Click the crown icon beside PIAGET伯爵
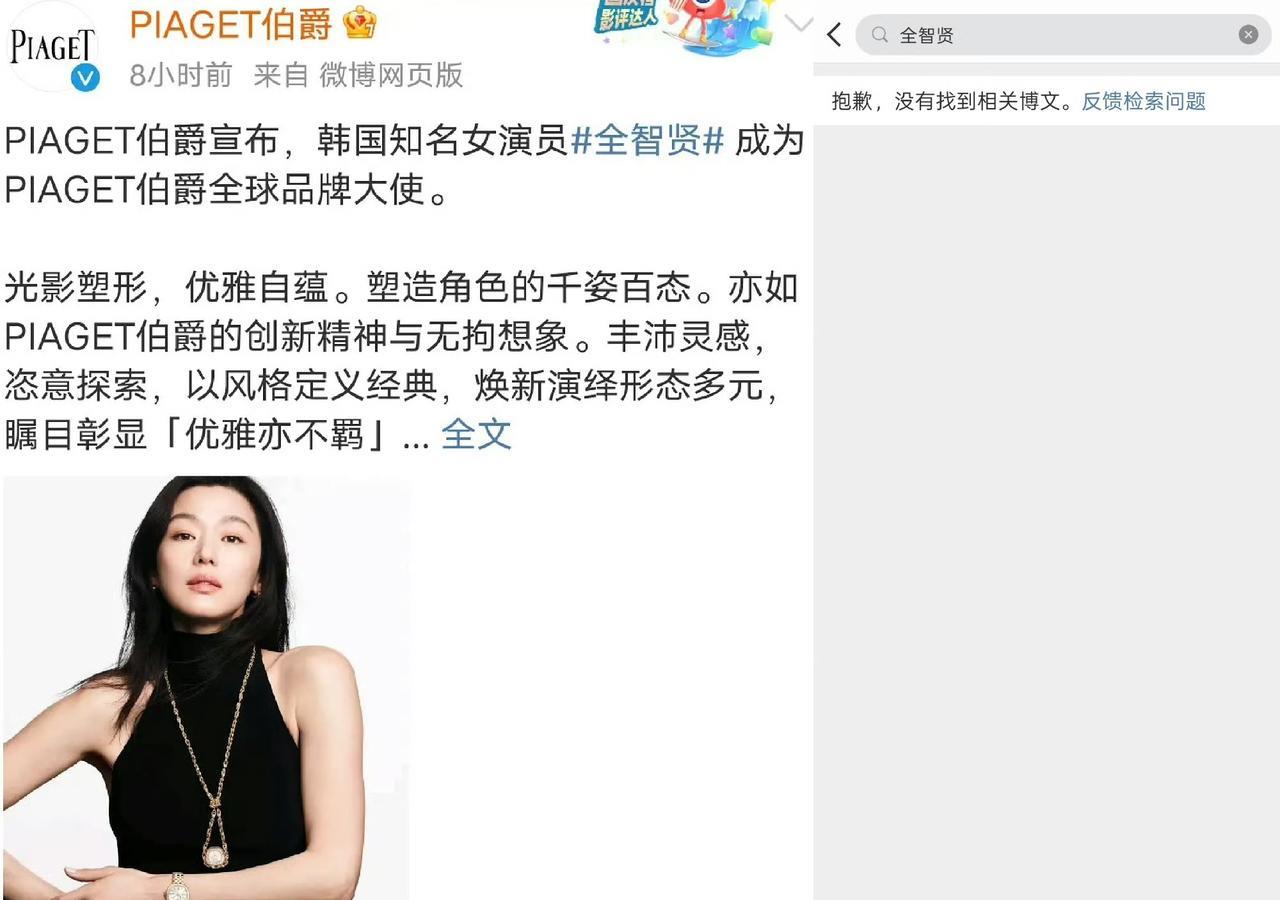 359,23
